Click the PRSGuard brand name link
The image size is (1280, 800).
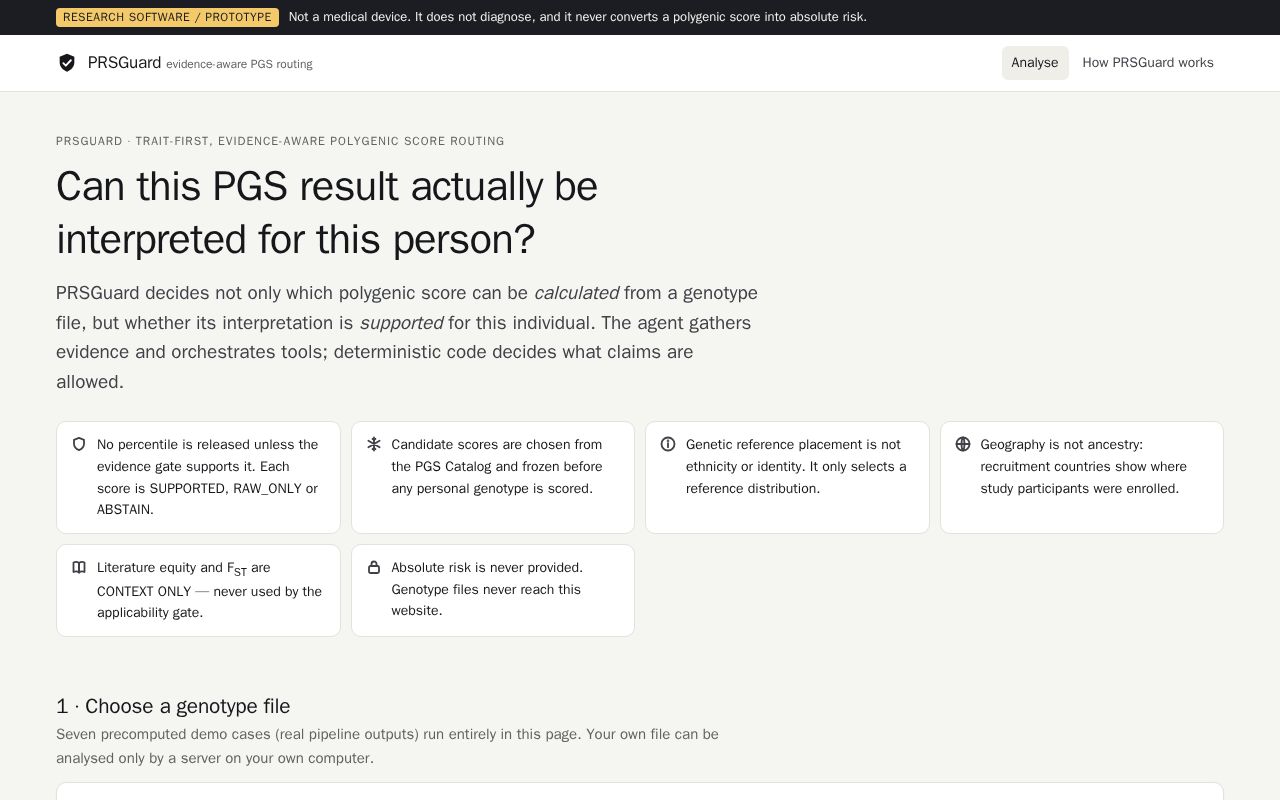coord(124,63)
